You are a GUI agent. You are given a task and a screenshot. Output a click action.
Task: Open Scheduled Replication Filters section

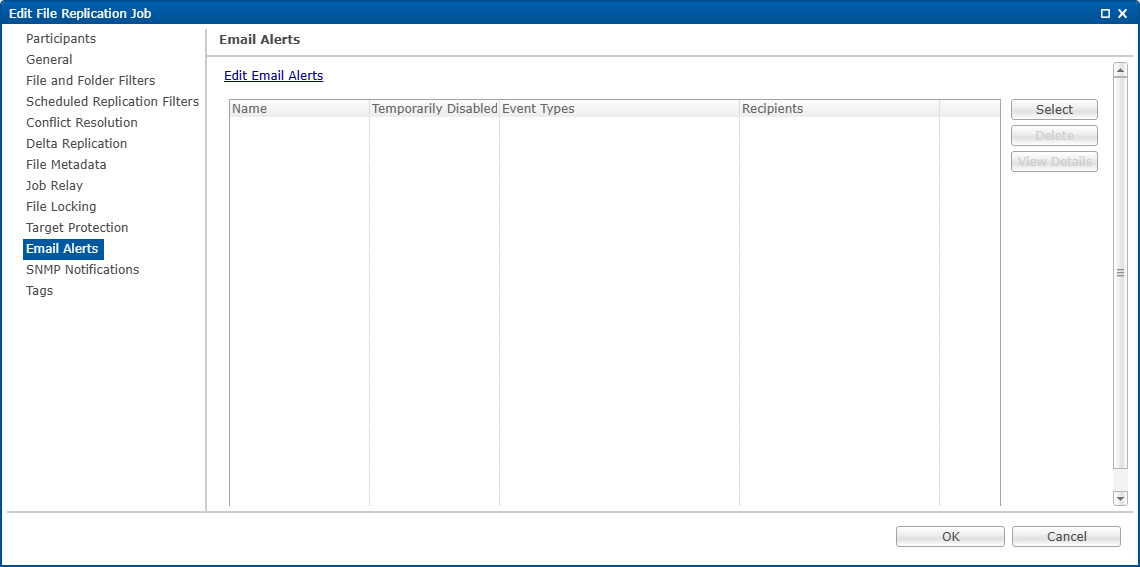(x=112, y=102)
